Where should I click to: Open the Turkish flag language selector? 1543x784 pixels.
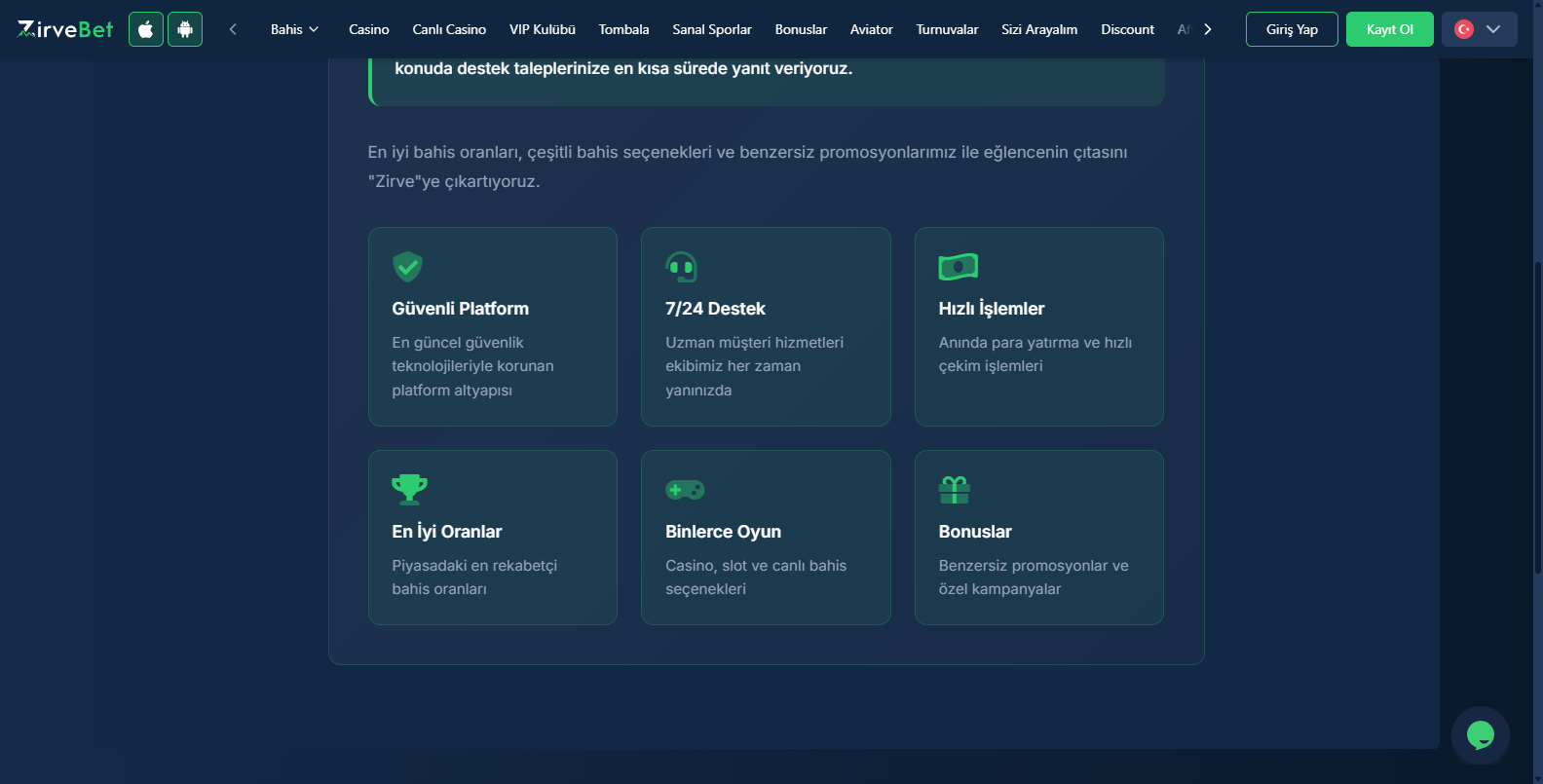(1479, 29)
